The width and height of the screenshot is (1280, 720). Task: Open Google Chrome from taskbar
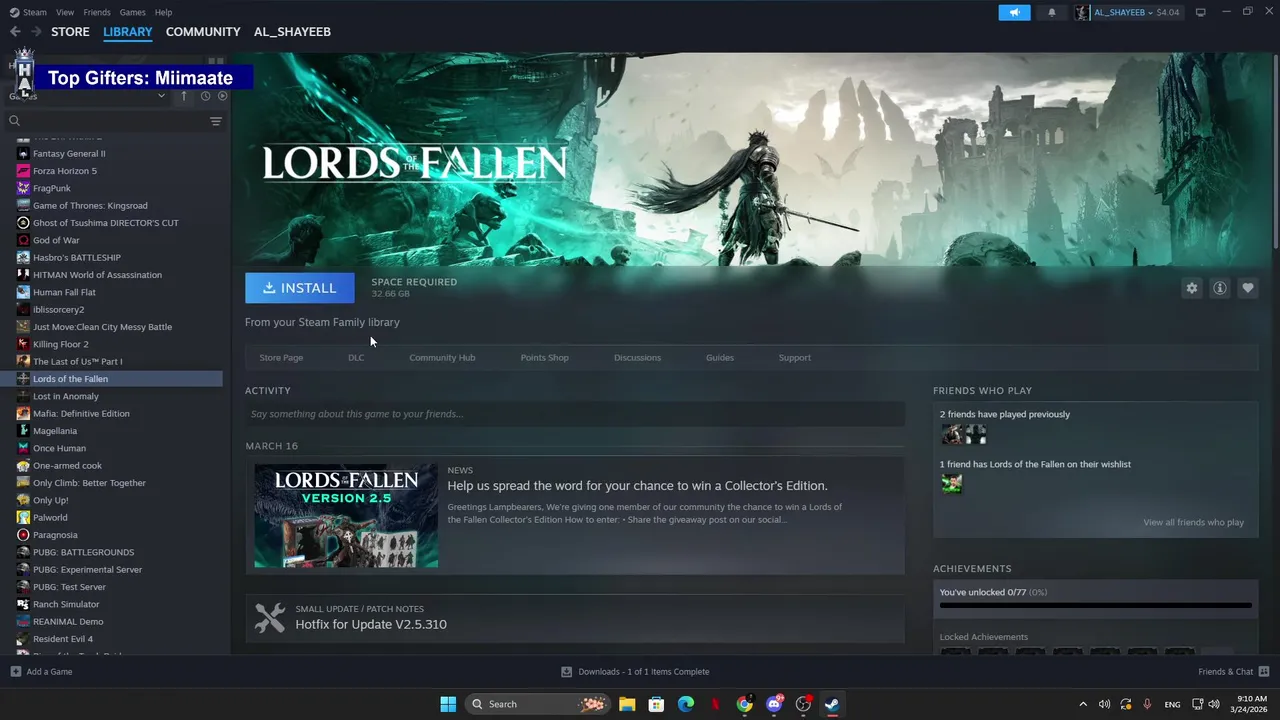(x=745, y=704)
